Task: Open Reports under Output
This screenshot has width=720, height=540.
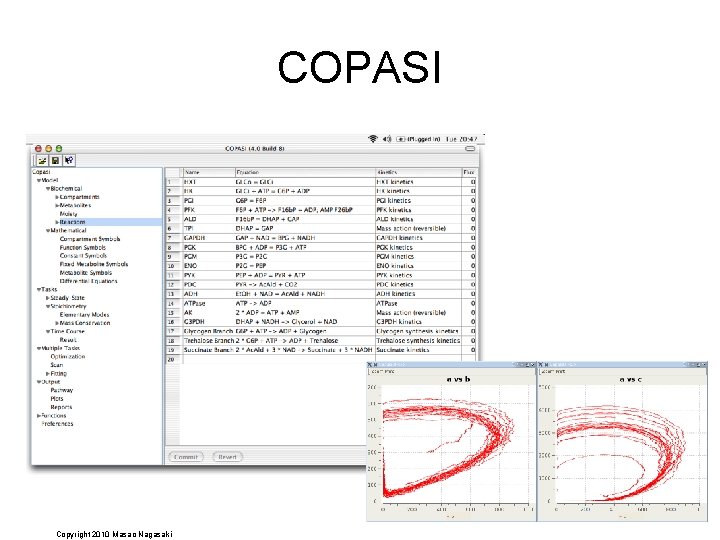Action: 61,407
